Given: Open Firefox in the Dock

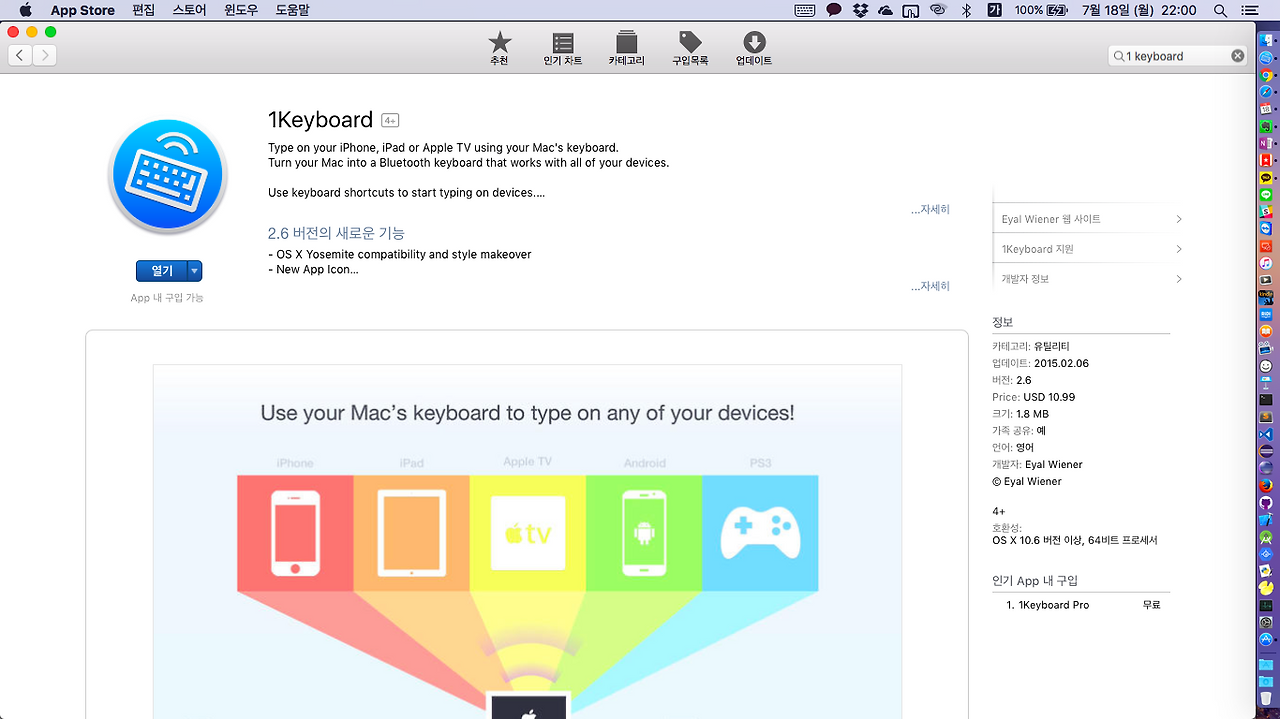Looking at the screenshot, I should point(1266,486).
